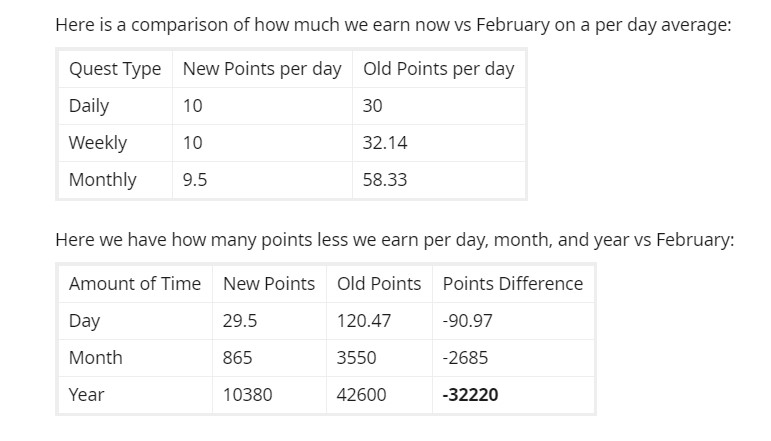Select the 10380 new points cell

(247, 395)
